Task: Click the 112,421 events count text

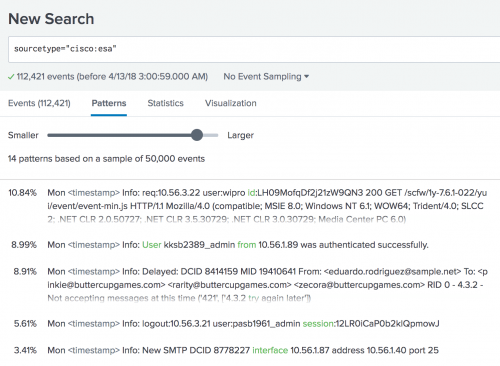Action: [x=112, y=77]
